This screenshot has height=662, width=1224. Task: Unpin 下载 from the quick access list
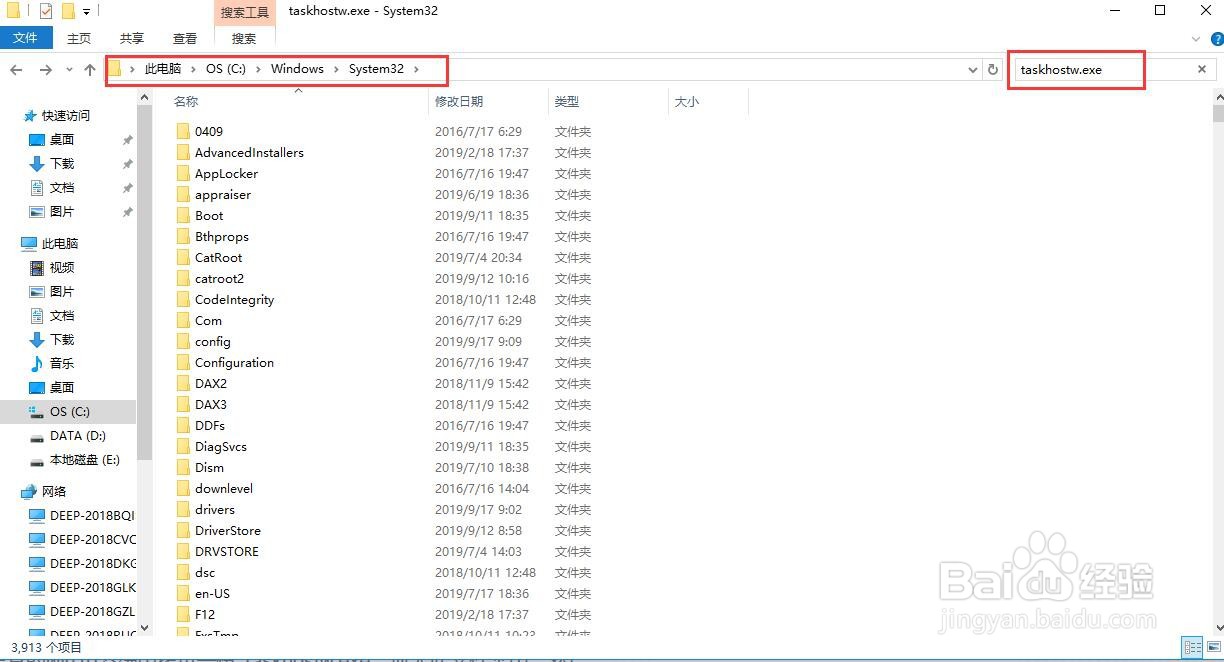[127, 163]
